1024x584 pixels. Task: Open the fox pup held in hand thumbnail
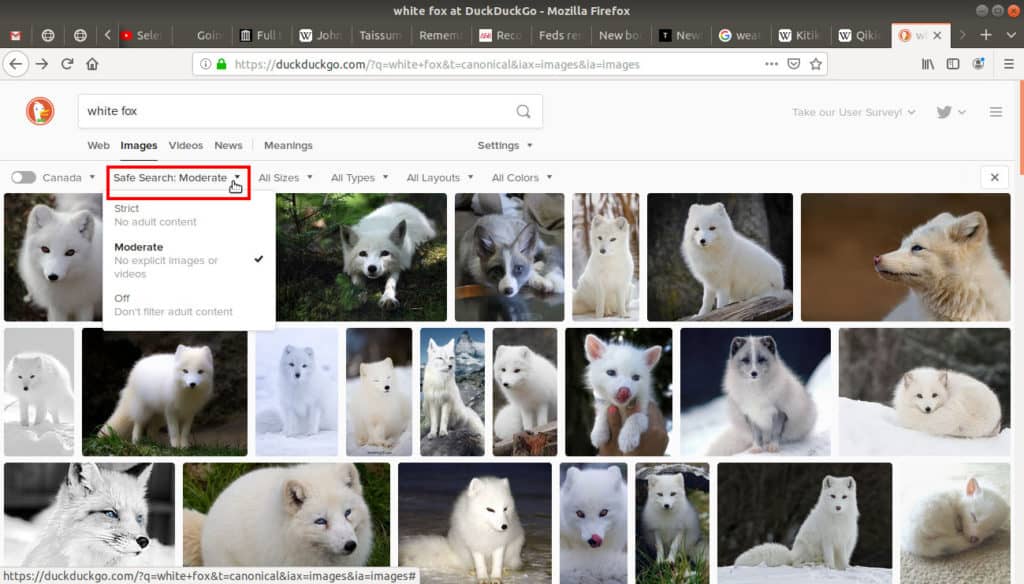coord(618,392)
